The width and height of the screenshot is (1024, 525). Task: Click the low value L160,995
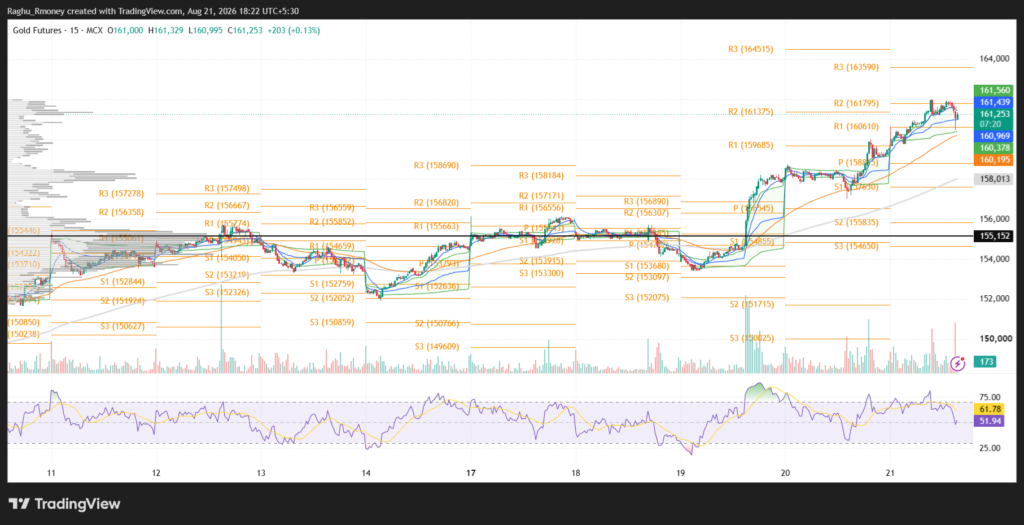[207, 30]
